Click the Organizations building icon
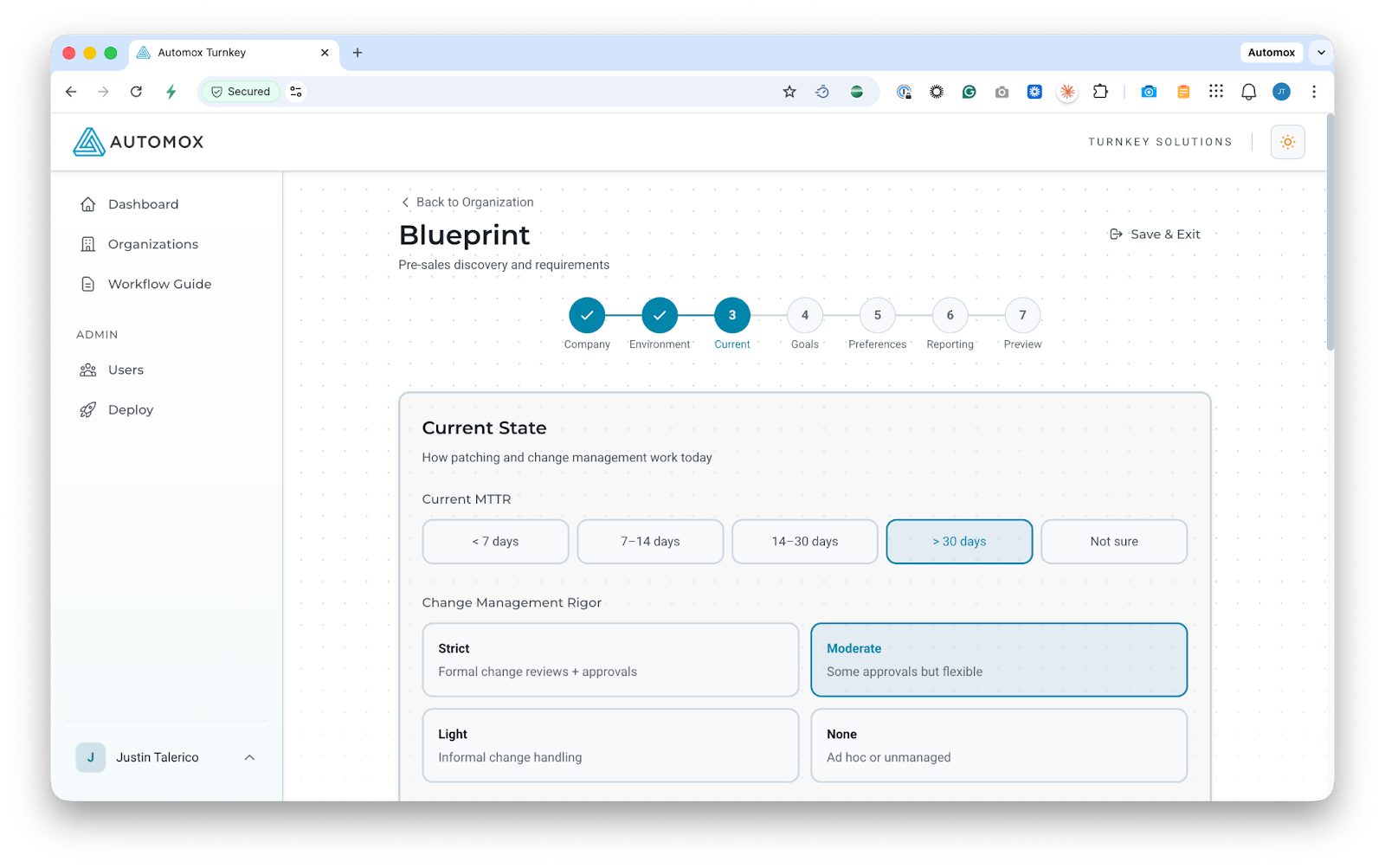 87,244
